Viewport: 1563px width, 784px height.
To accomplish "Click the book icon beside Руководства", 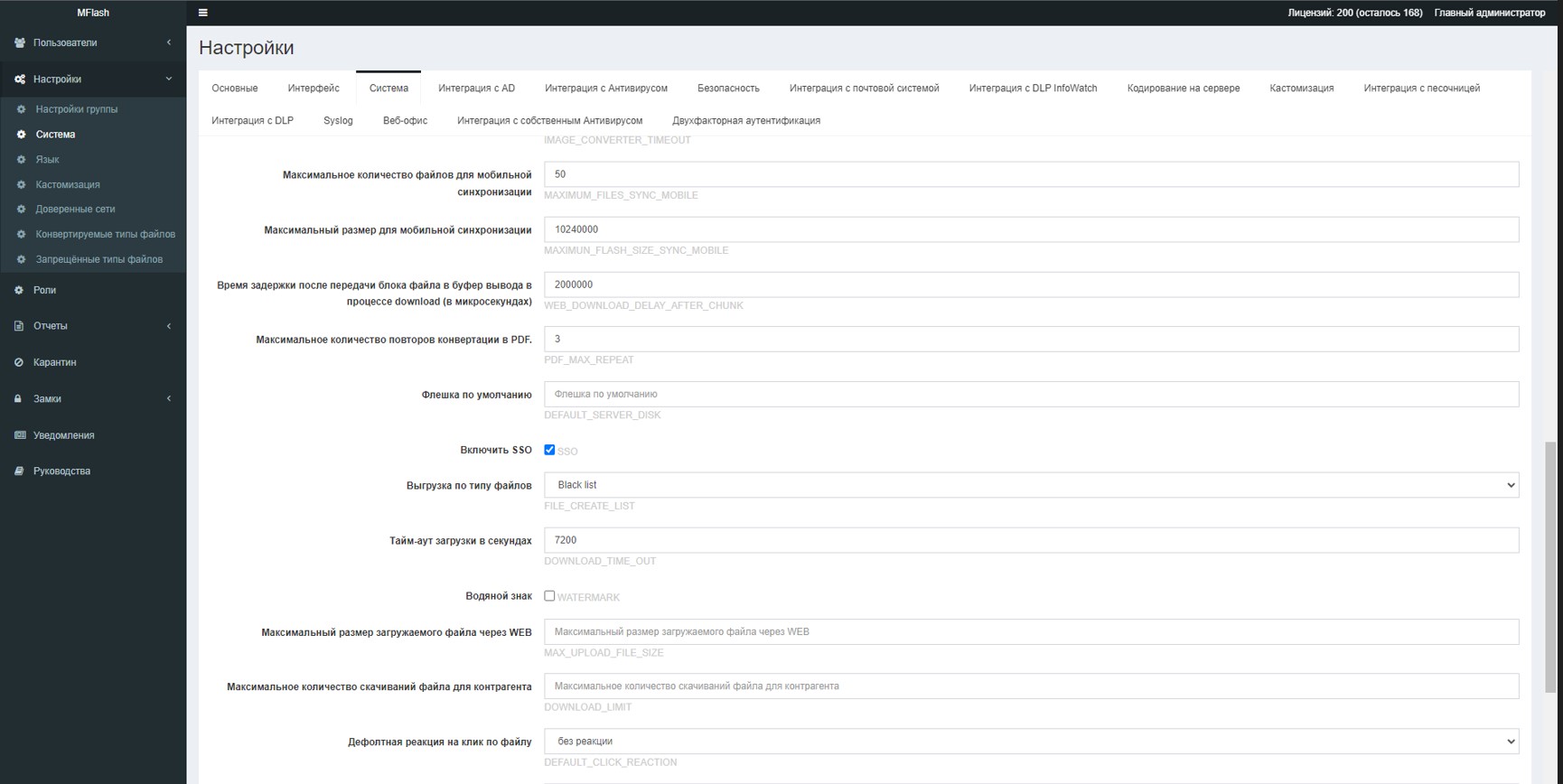I will click(x=19, y=471).
